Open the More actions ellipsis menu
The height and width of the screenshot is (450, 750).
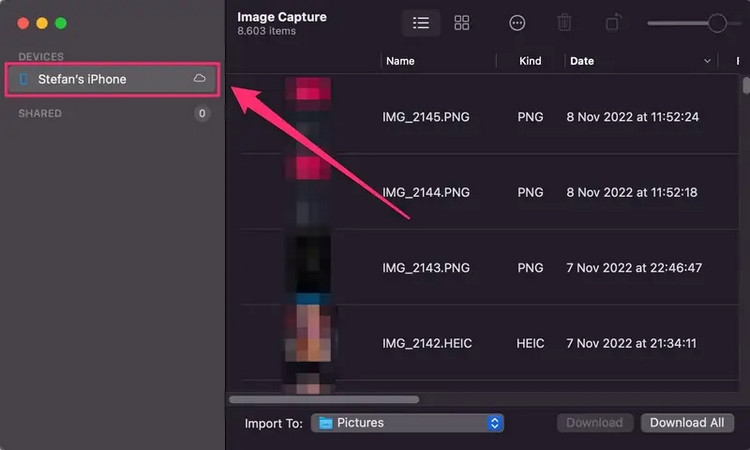517,22
